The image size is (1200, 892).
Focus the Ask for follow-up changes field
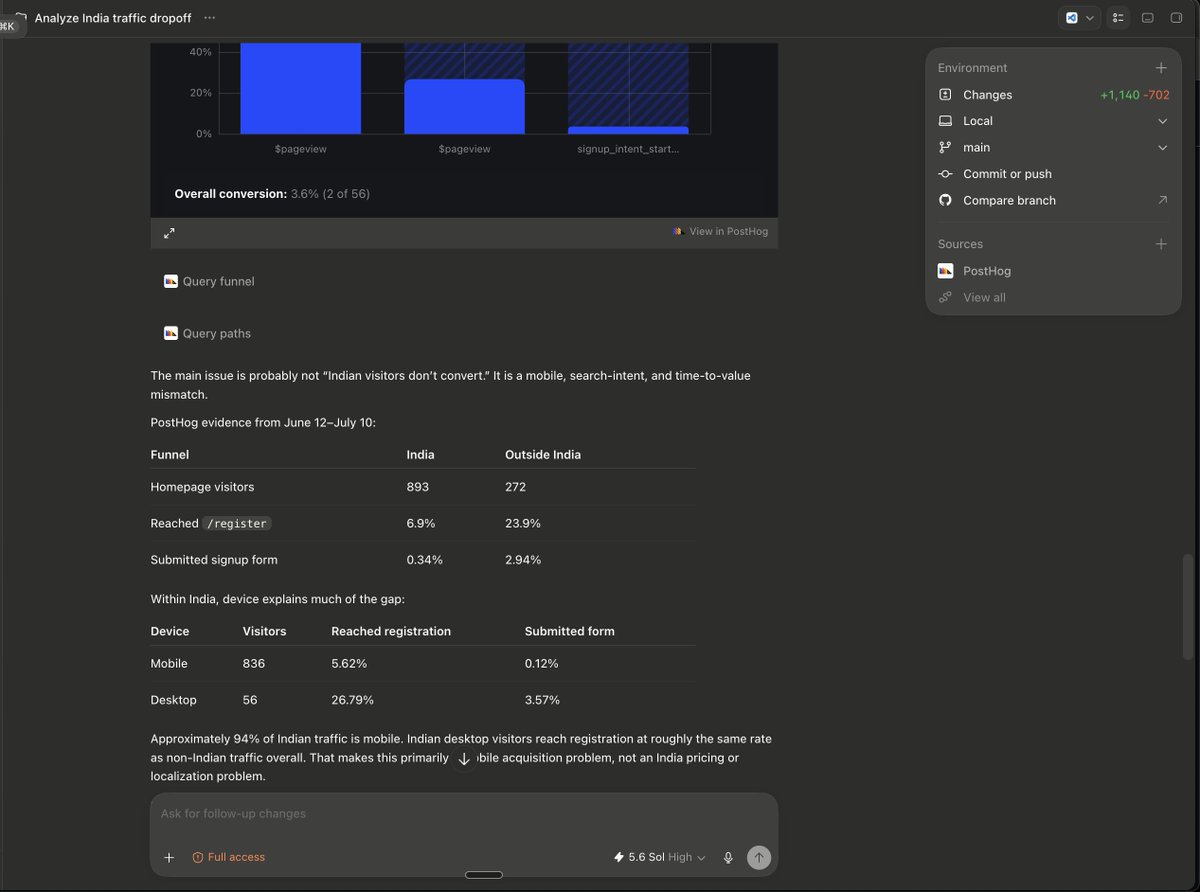pos(464,814)
